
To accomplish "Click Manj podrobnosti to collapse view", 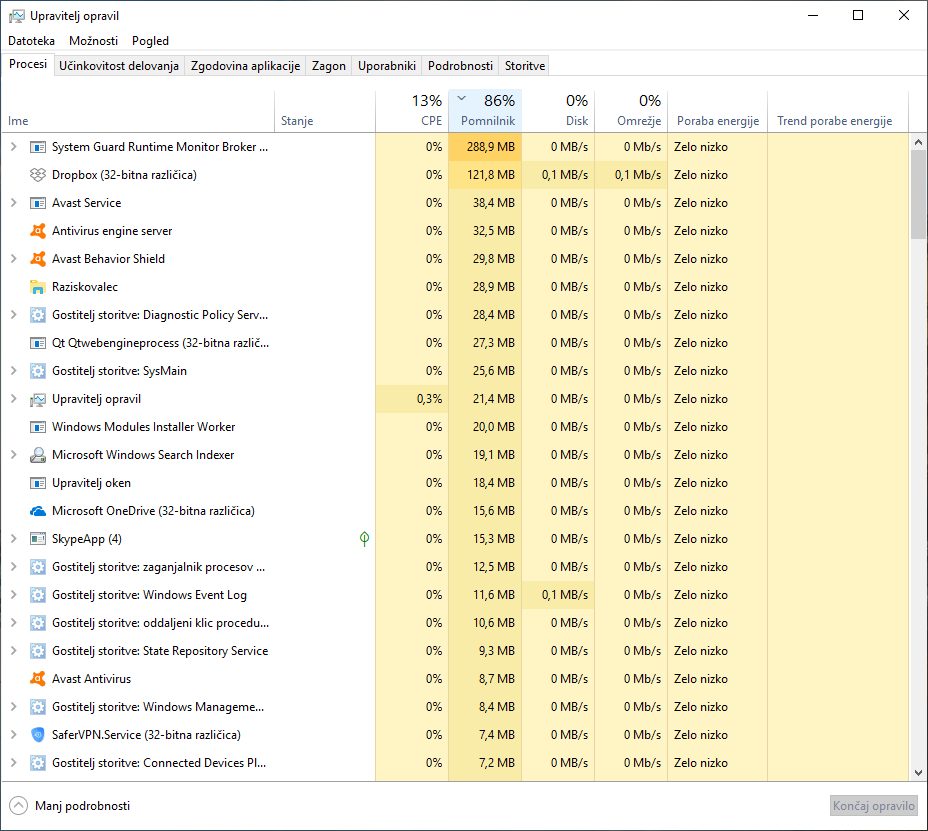I will [x=70, y=806].
